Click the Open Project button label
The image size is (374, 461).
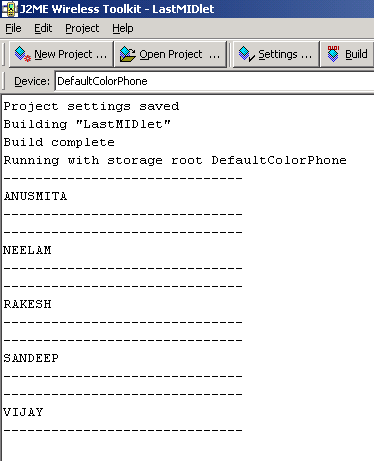[x=179, y=54]
